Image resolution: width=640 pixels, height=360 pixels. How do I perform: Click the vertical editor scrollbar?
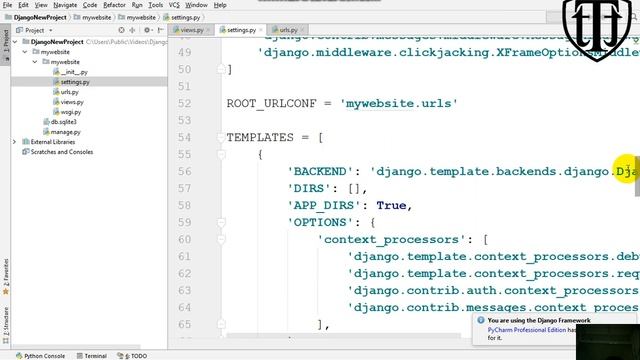(x=637, y=176)
